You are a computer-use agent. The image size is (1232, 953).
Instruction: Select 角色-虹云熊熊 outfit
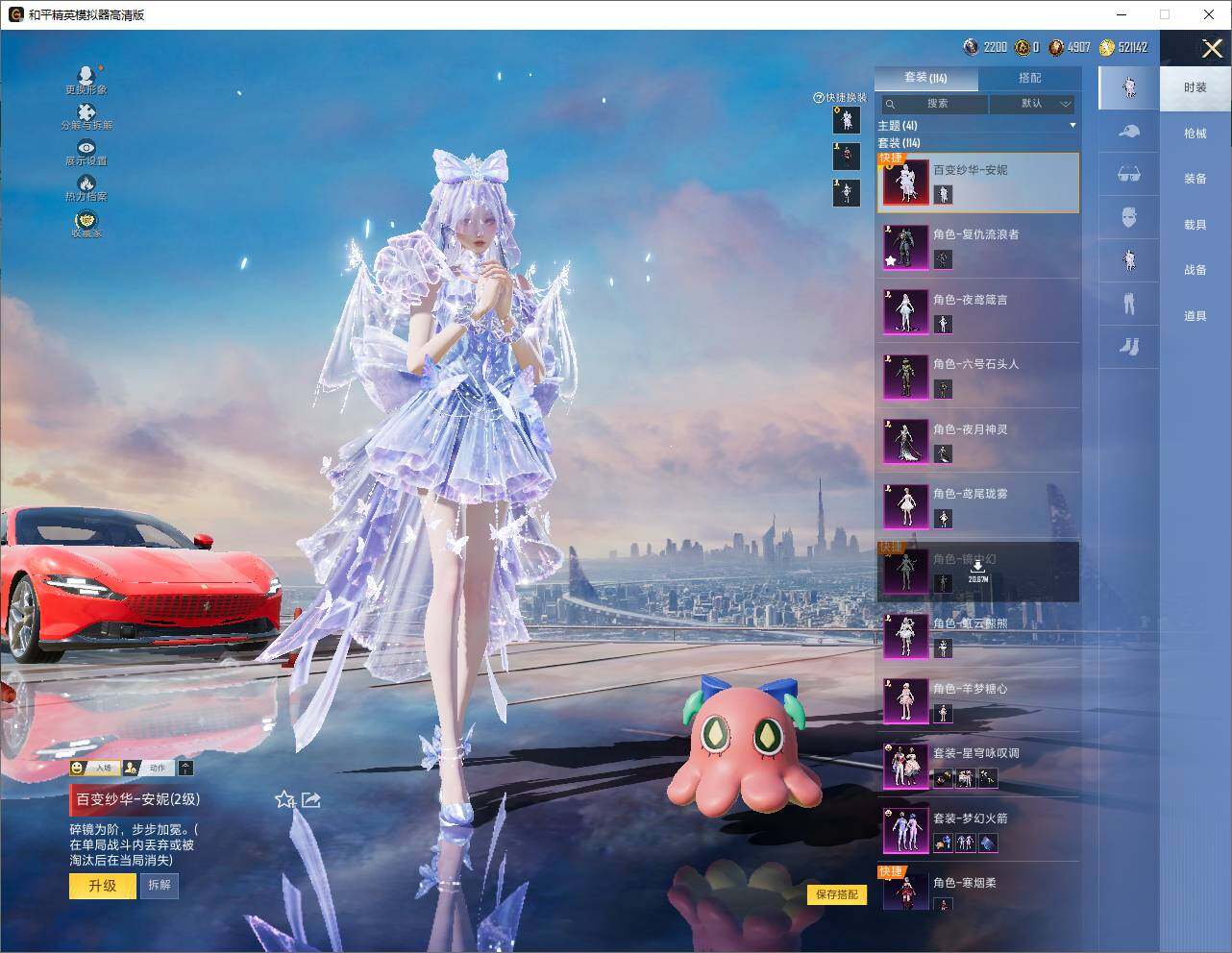point(977,635)
